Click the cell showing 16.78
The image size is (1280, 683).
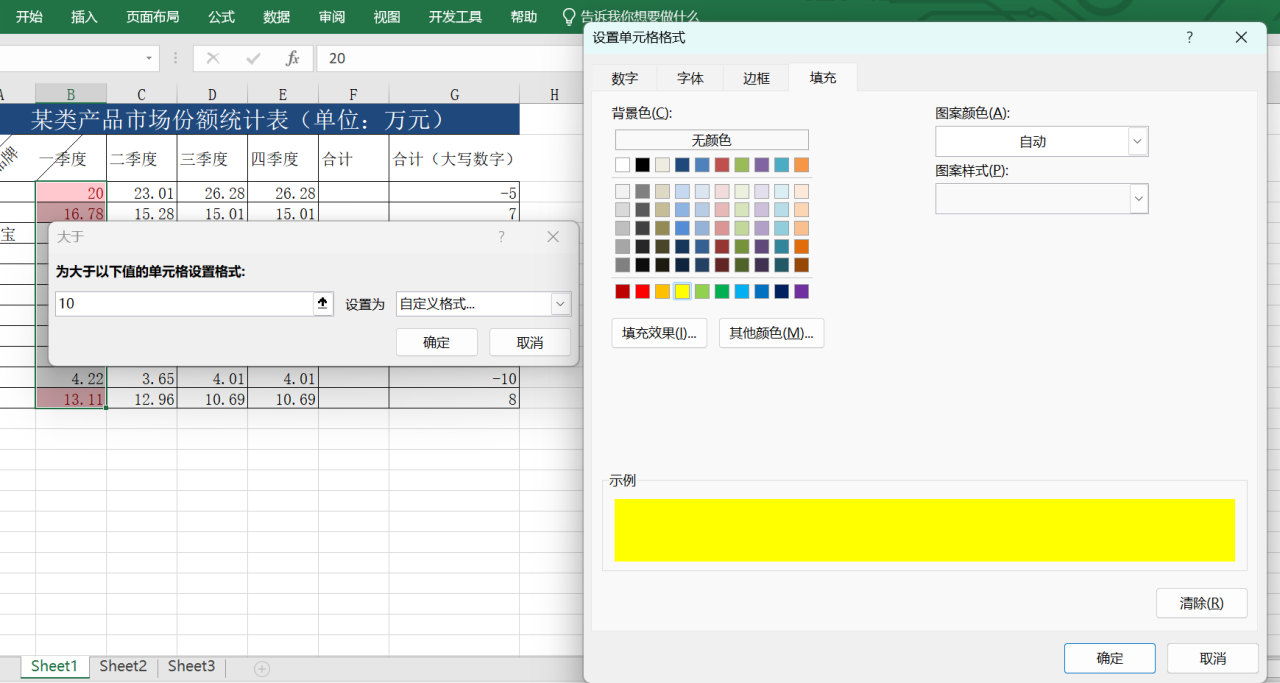(x=71, y=214)
